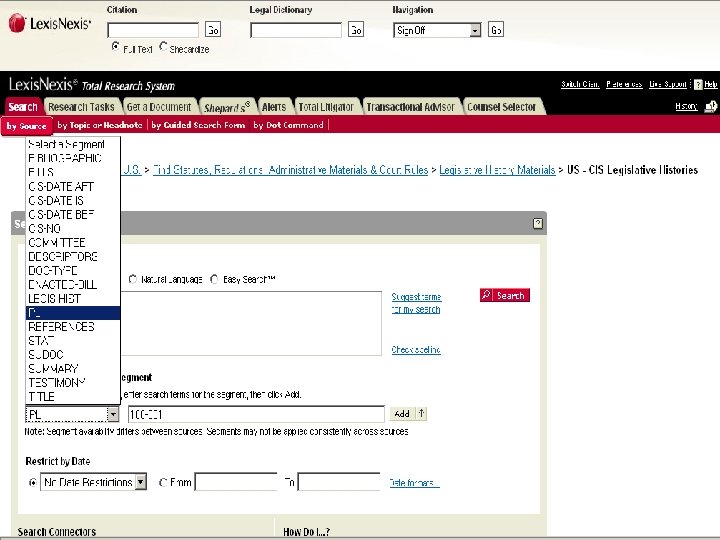720x540 pixels.
Task: Click Go next to Navigation dropdown
Action: click(496, 30)
